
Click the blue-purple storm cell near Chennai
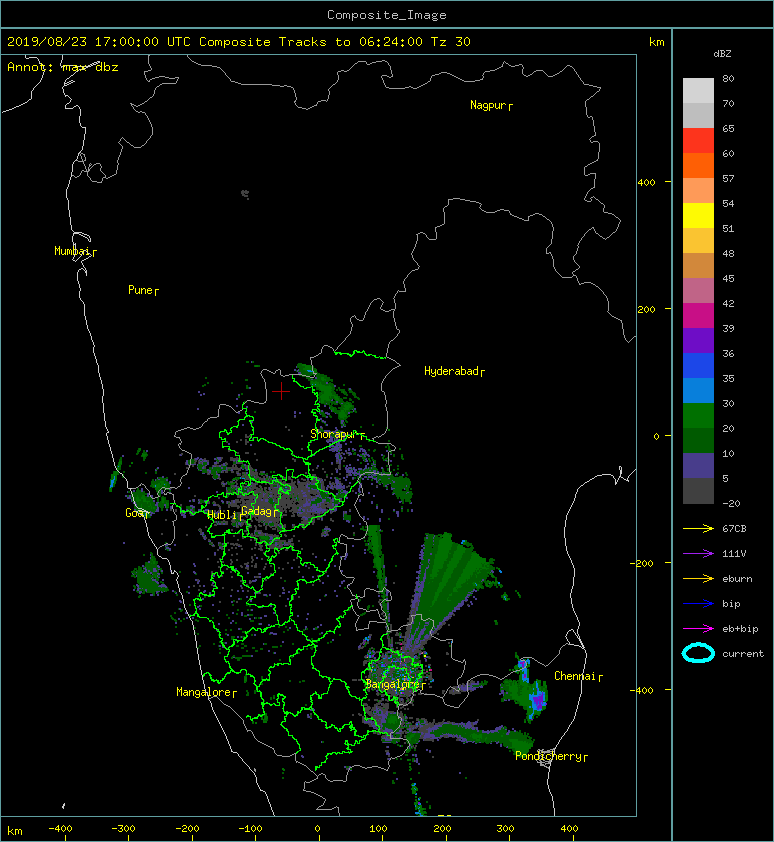[538, 699]
